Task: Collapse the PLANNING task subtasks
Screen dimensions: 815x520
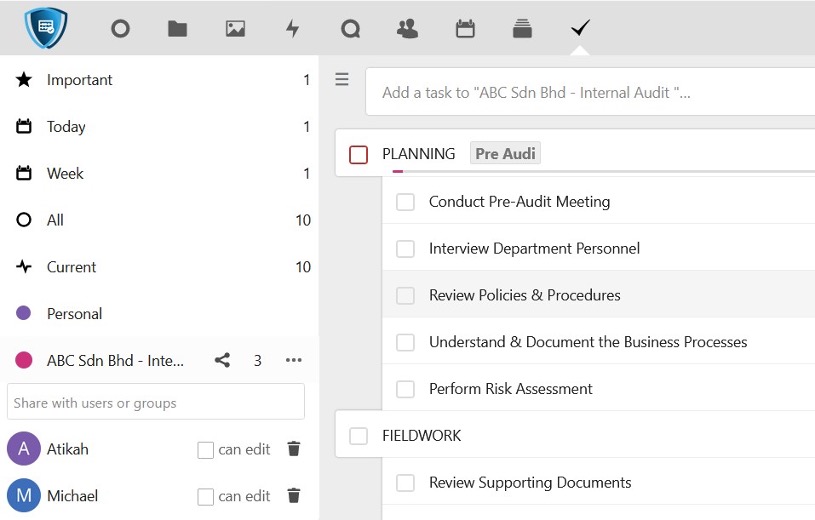Action: pyautogui.click(x=418, y=154)
